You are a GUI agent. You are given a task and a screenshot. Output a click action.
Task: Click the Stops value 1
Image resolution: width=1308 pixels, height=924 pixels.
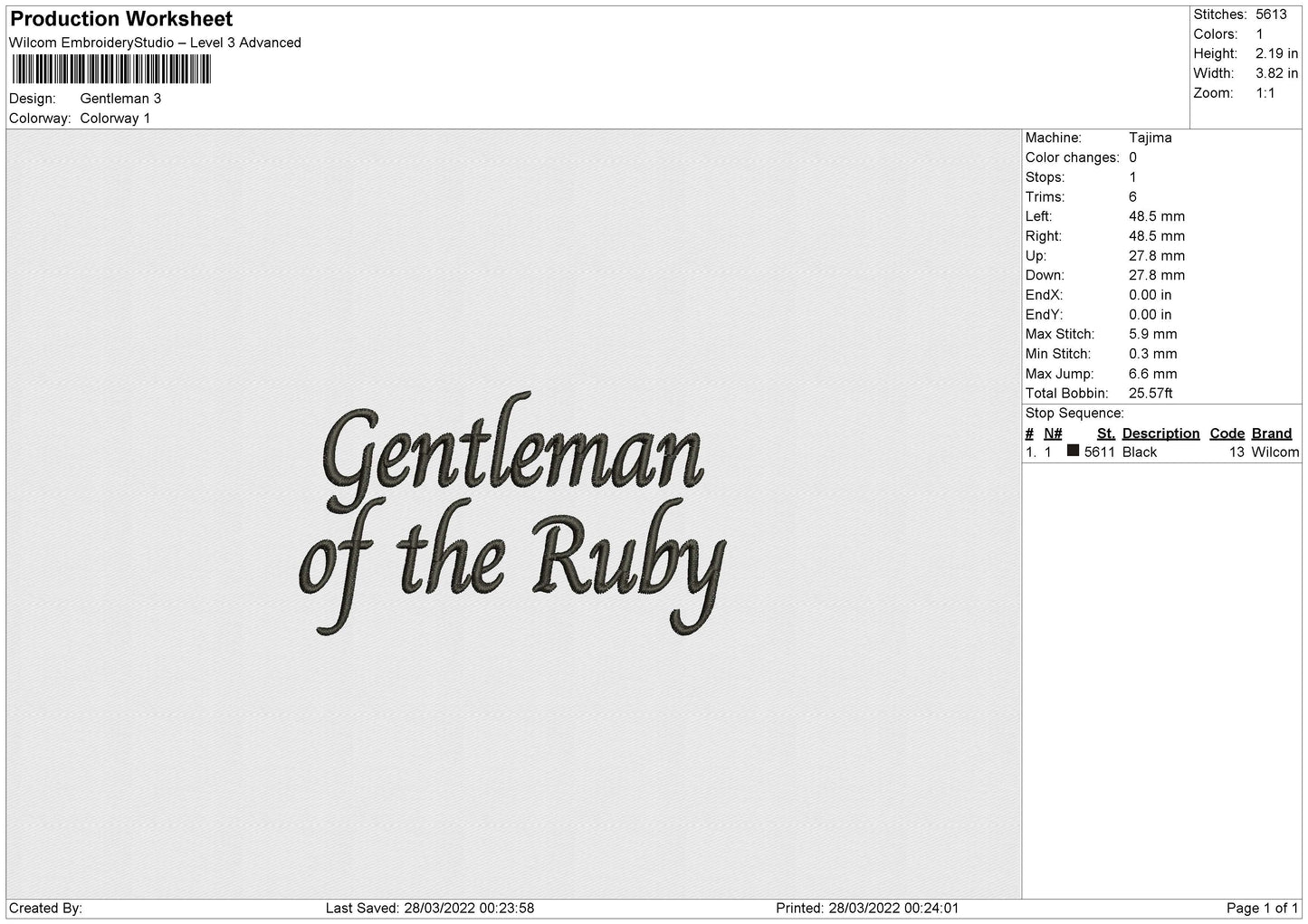click(1132, 177)
